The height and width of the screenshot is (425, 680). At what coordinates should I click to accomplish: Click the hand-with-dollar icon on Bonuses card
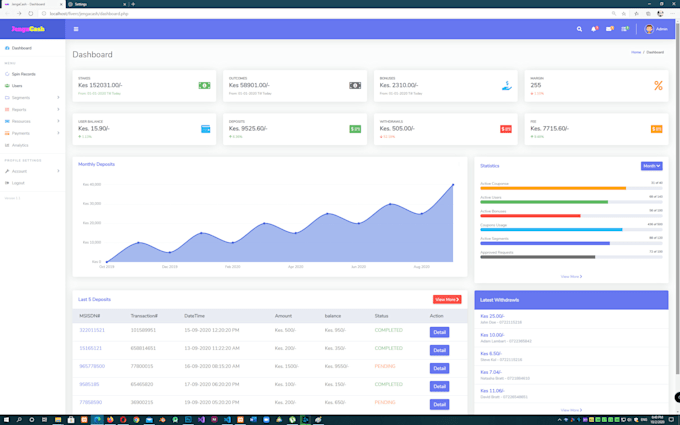pos(507,85)
